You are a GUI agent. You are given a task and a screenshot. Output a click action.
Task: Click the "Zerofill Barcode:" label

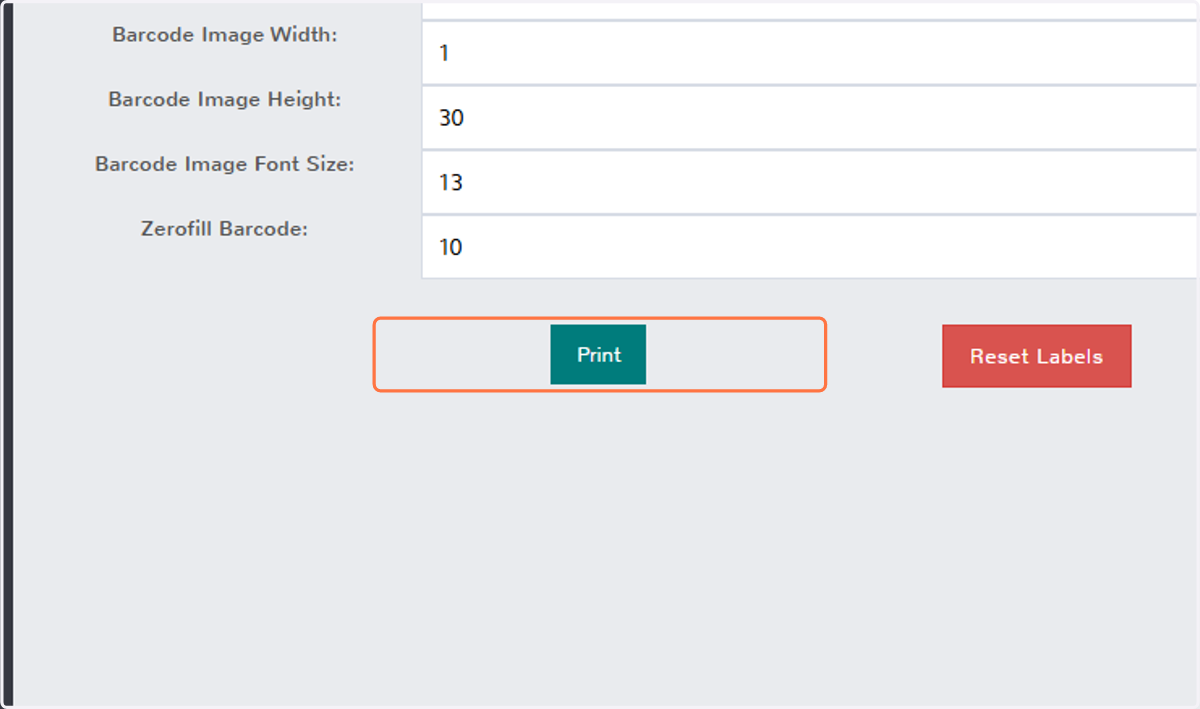click(225, 228)
